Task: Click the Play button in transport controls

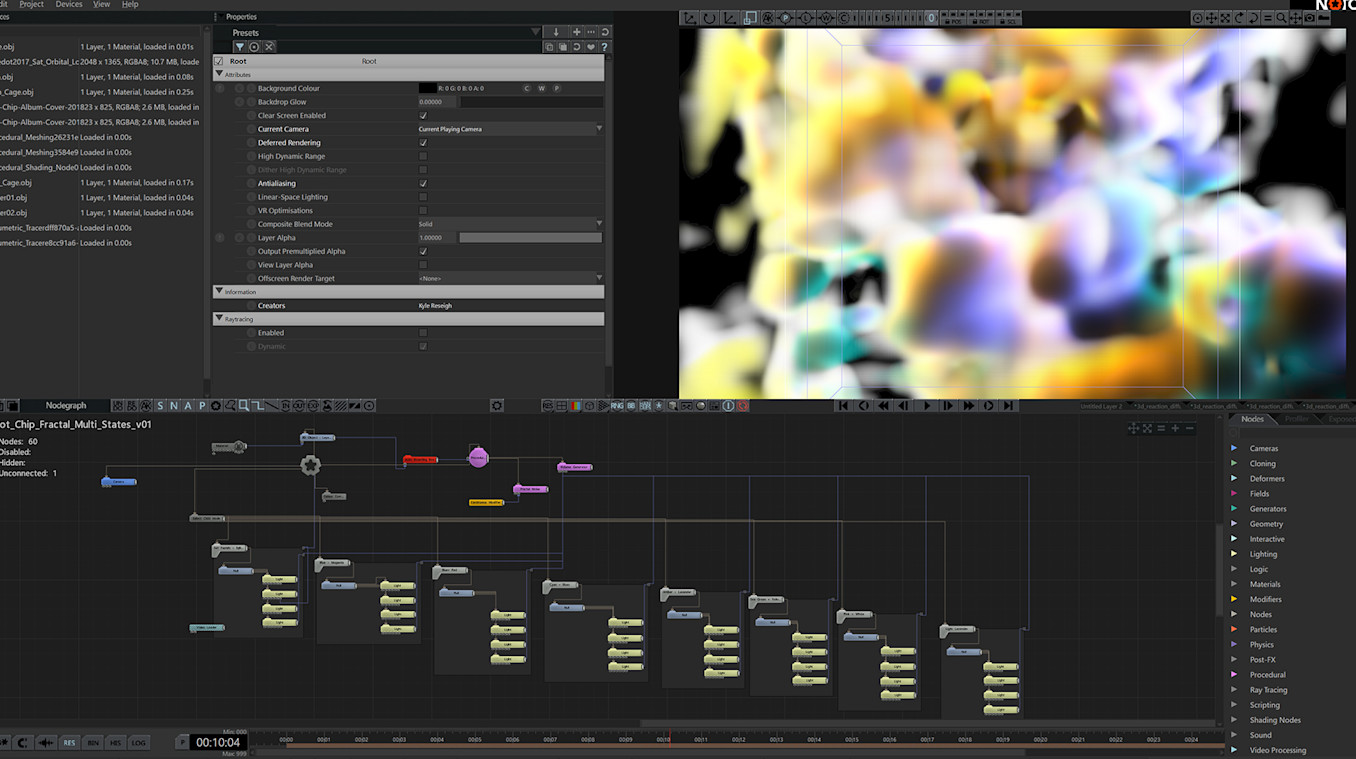Action: [927, 406]
